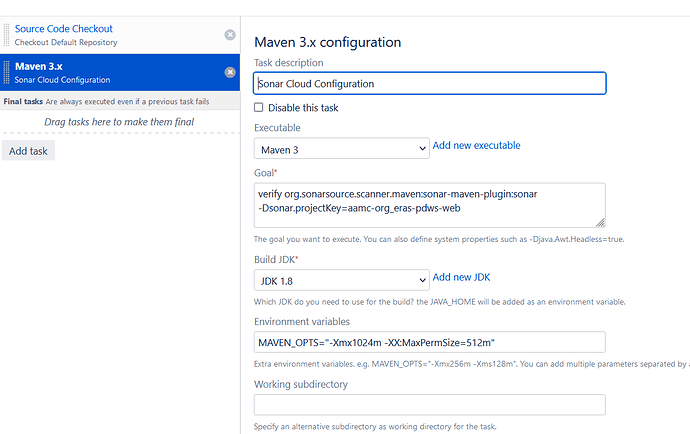690x434 pixels.
Task: Focus the Task description field
Action: click(x=430, y=83)
